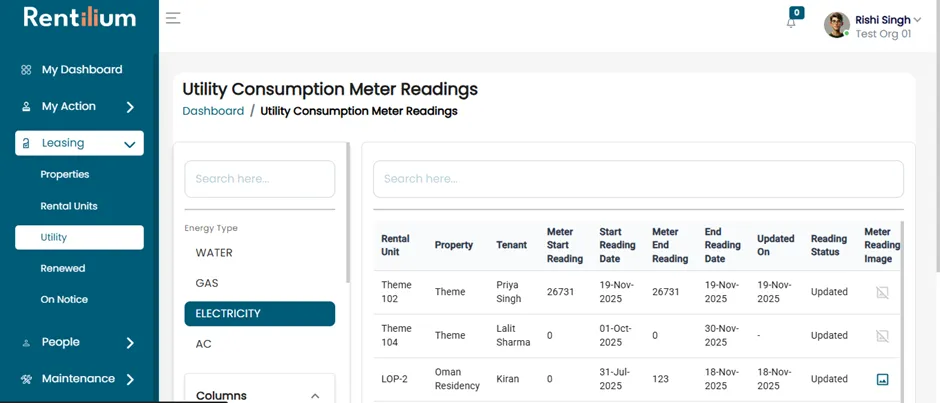Click the Start Reading Date column header
This screenshot has width=940, height=403.
[x=617, y=245]
